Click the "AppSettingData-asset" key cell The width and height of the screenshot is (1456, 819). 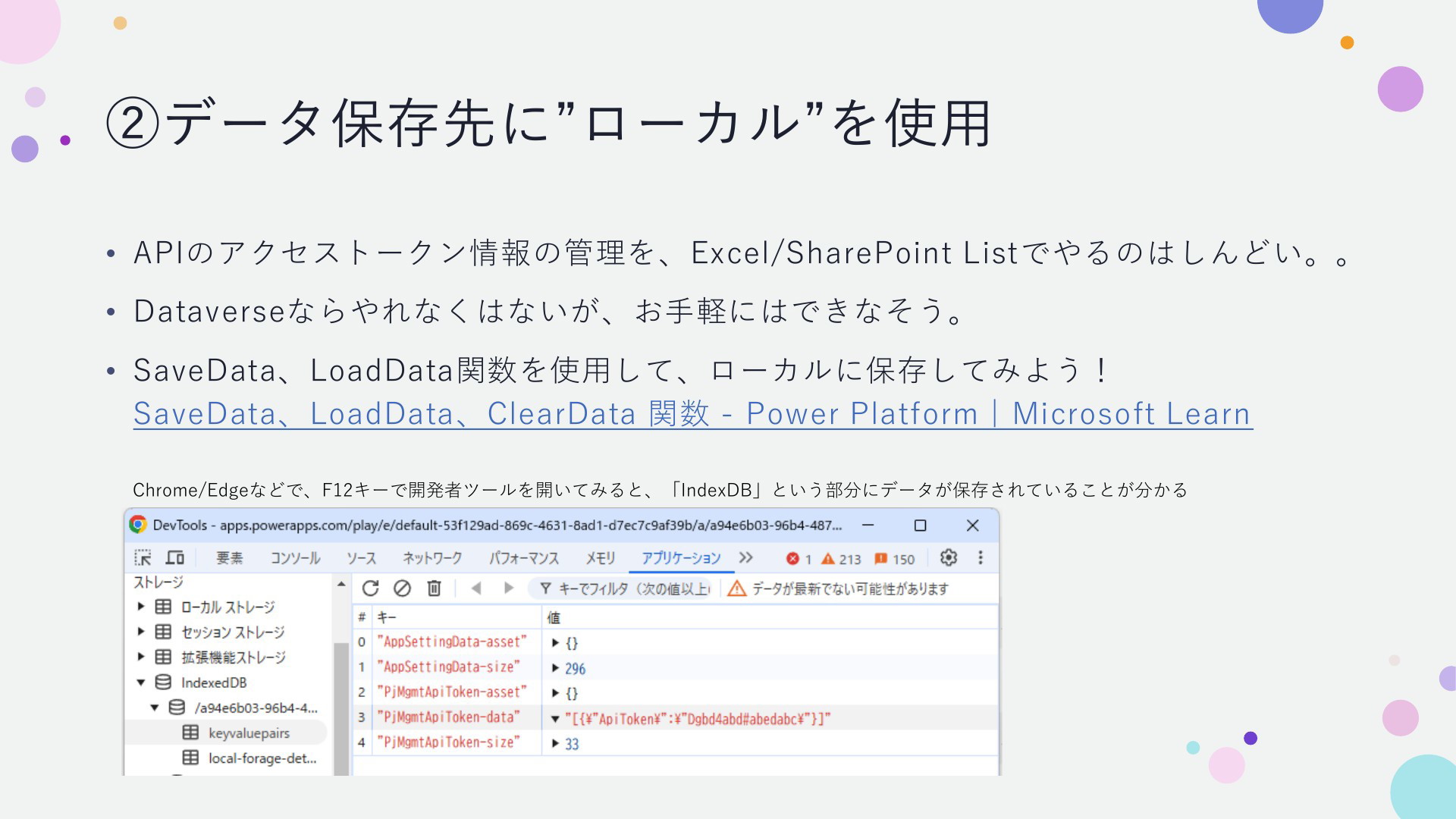coord(452,642)
